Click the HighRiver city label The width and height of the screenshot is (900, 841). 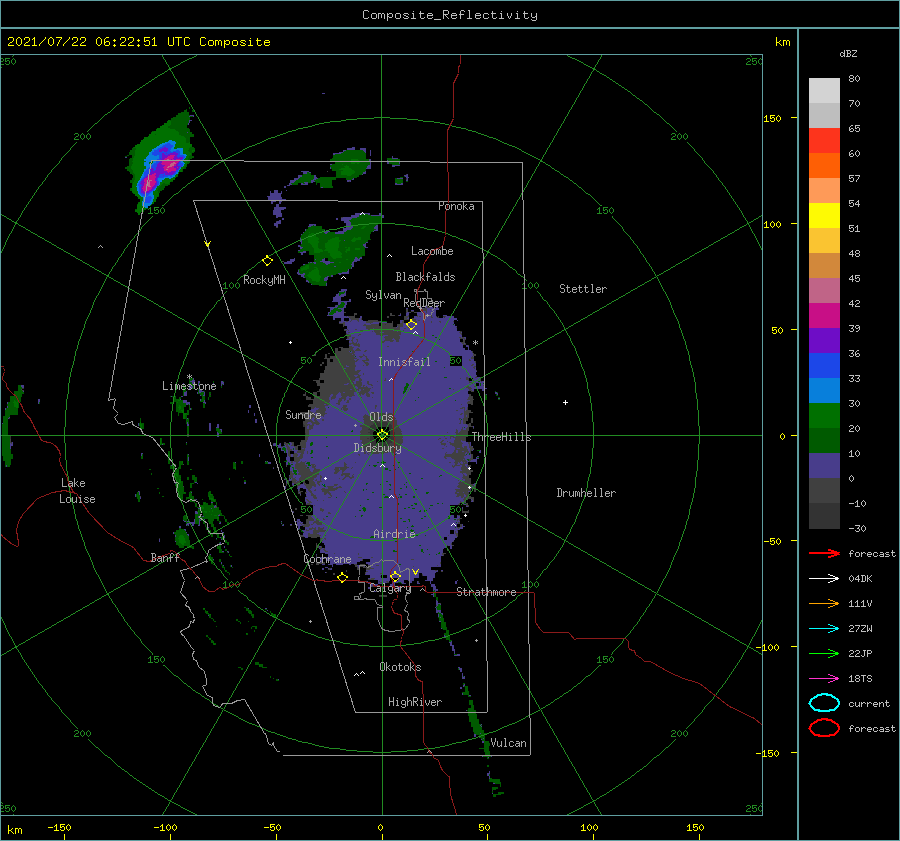[415, 702]
